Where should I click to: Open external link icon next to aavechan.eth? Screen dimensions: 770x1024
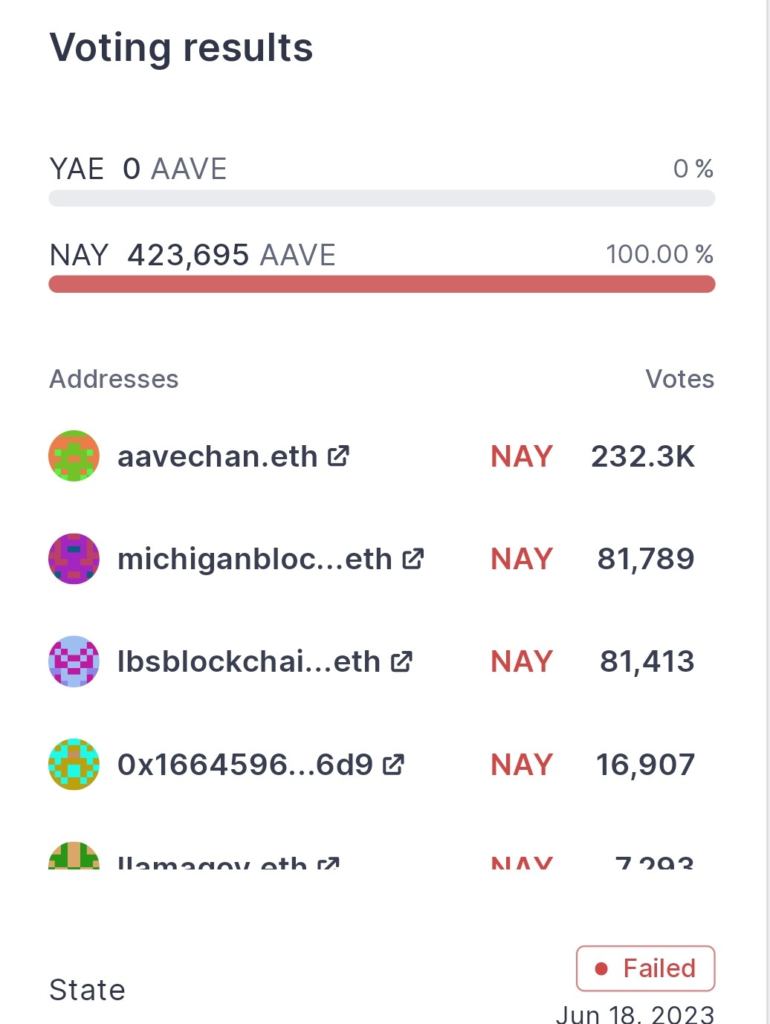coord(339,457)
